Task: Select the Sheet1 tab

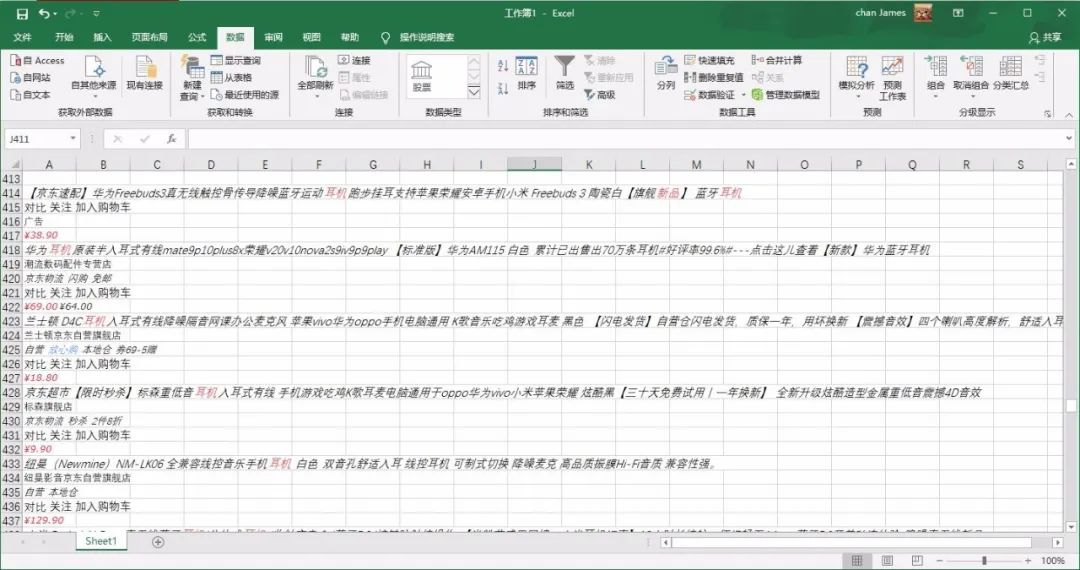Action: [101, 542]
